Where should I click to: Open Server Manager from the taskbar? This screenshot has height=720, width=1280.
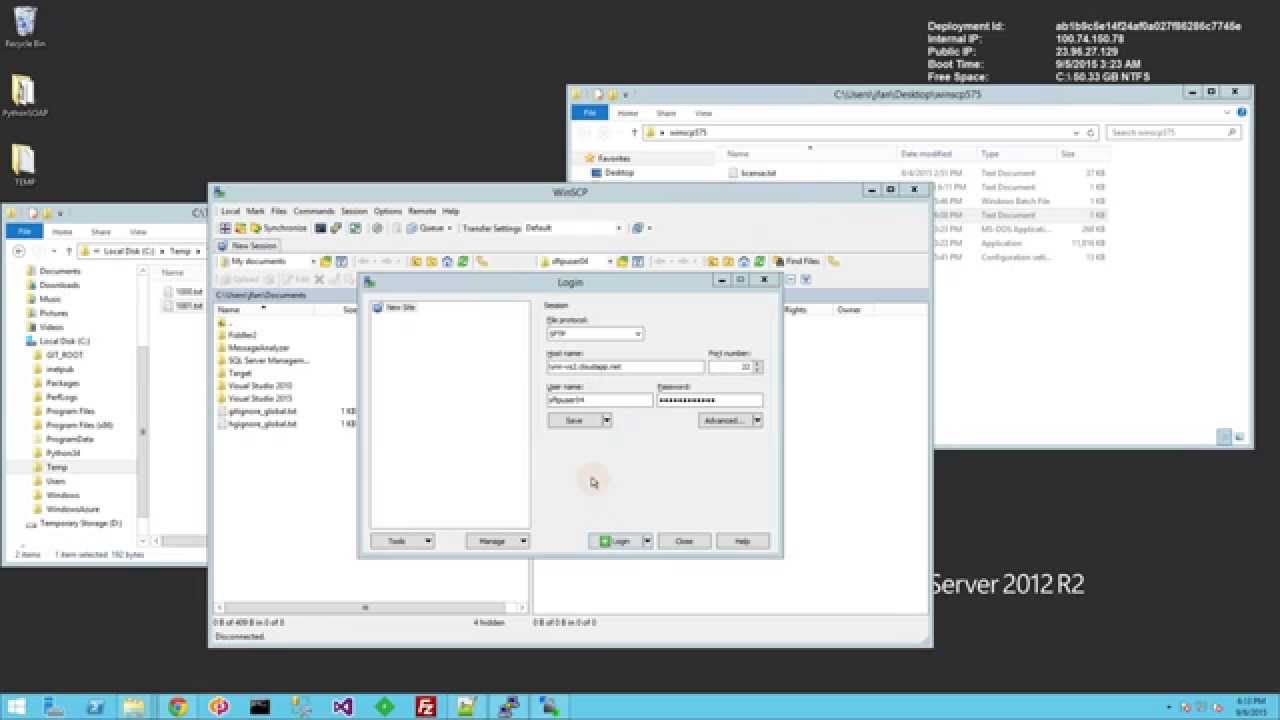point(53,707)
